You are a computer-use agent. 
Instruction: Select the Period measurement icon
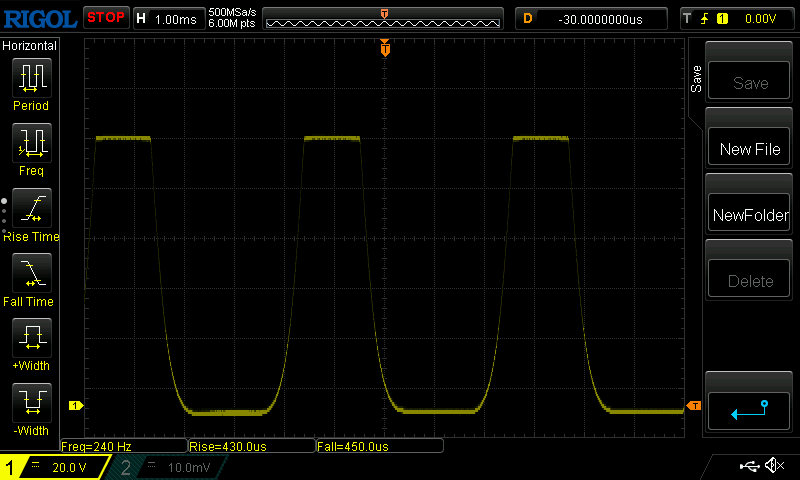point(32,78)
